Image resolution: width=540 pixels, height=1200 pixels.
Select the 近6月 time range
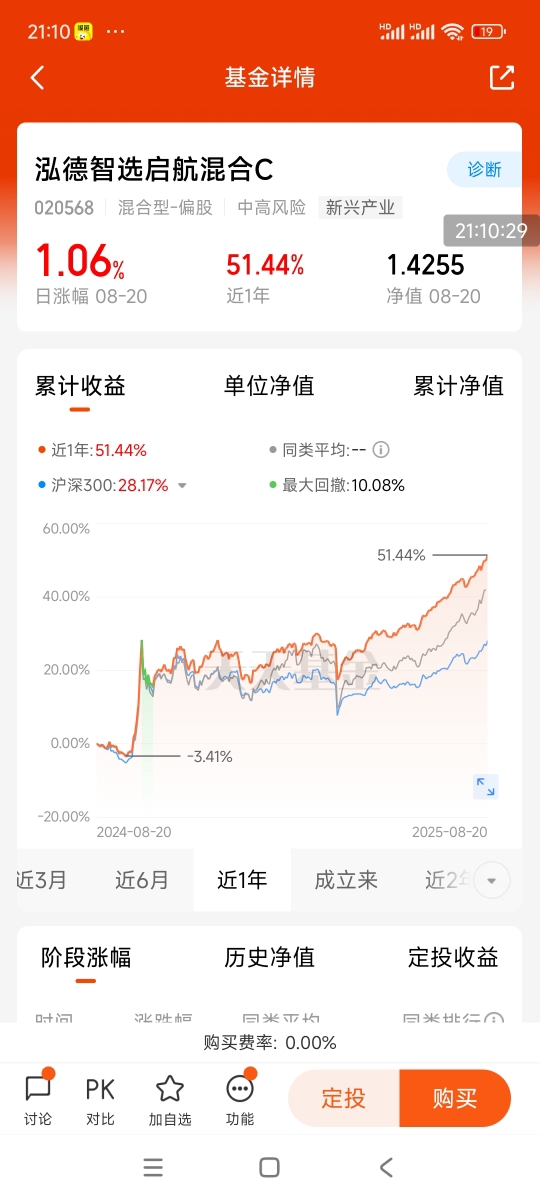coord(142,880)
